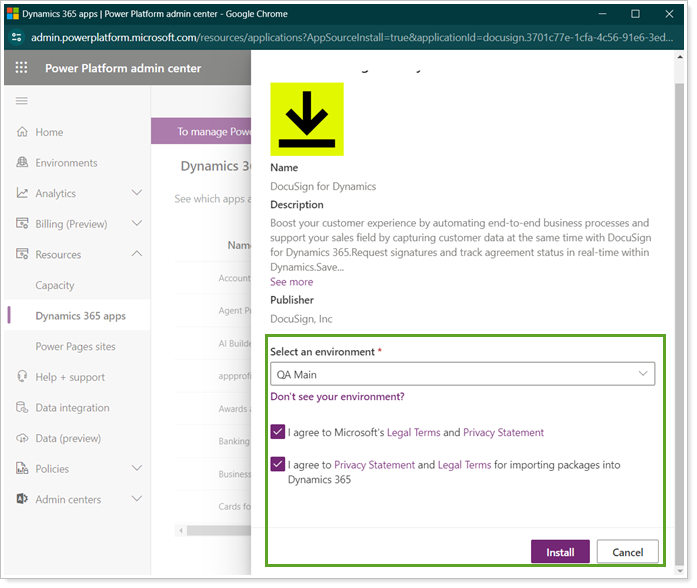
Task: Click the See more description link
Action: point(291,282)
